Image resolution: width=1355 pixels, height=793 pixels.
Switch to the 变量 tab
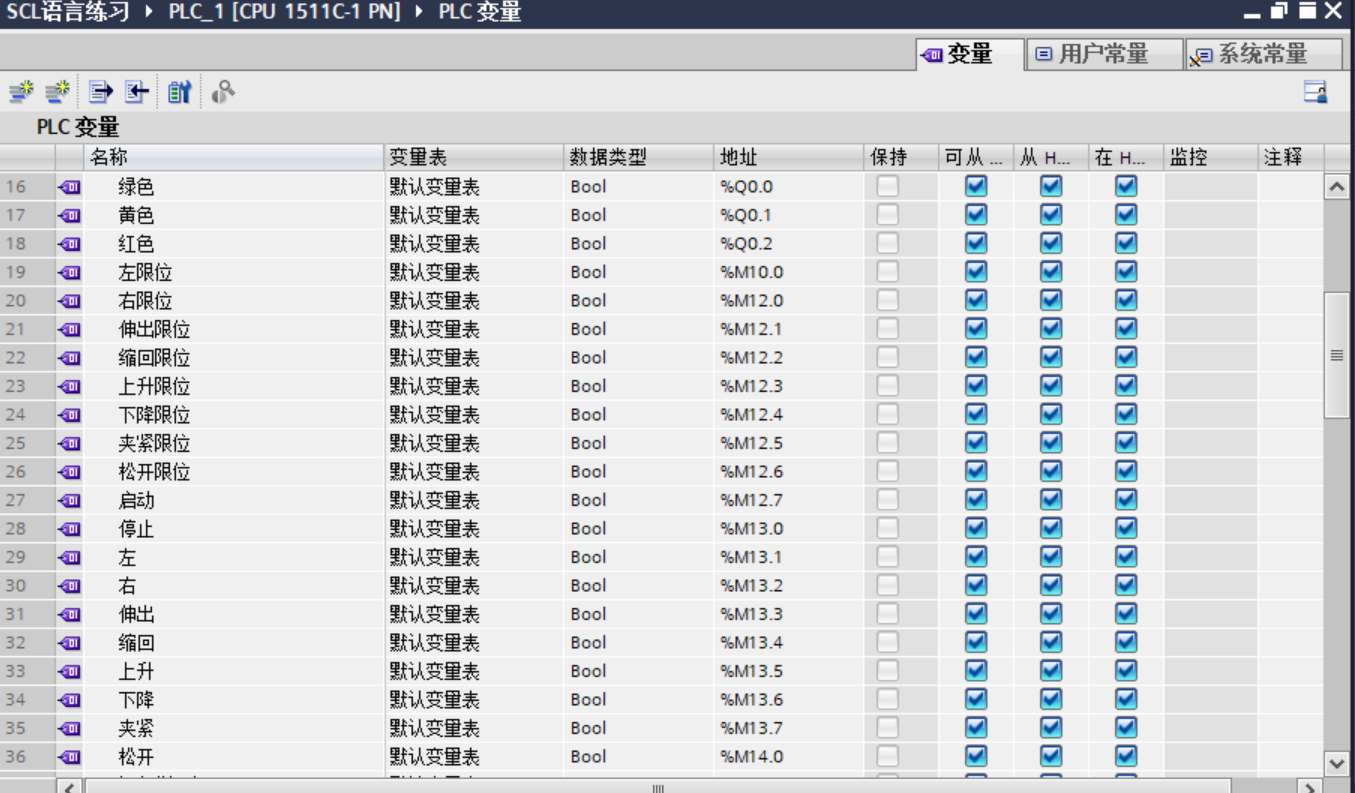point(970,55)
